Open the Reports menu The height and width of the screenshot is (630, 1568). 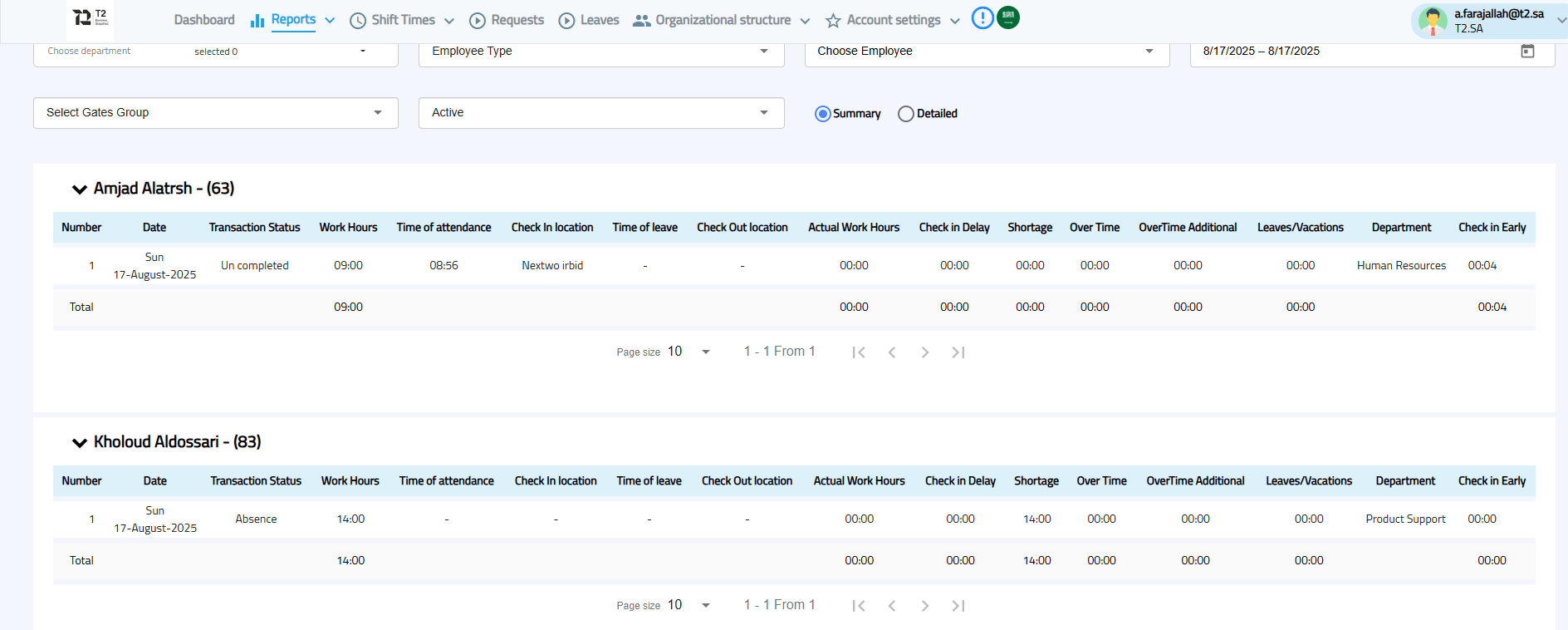[x=293, y=20]
